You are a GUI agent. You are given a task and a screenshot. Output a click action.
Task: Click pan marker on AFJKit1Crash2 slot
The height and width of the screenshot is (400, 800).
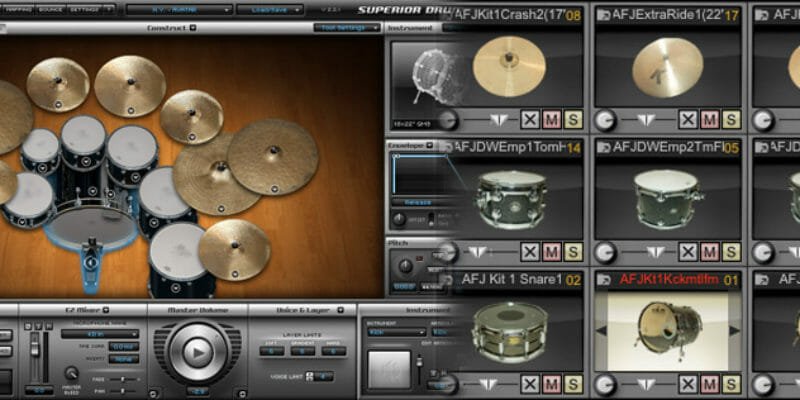(498, 120)
